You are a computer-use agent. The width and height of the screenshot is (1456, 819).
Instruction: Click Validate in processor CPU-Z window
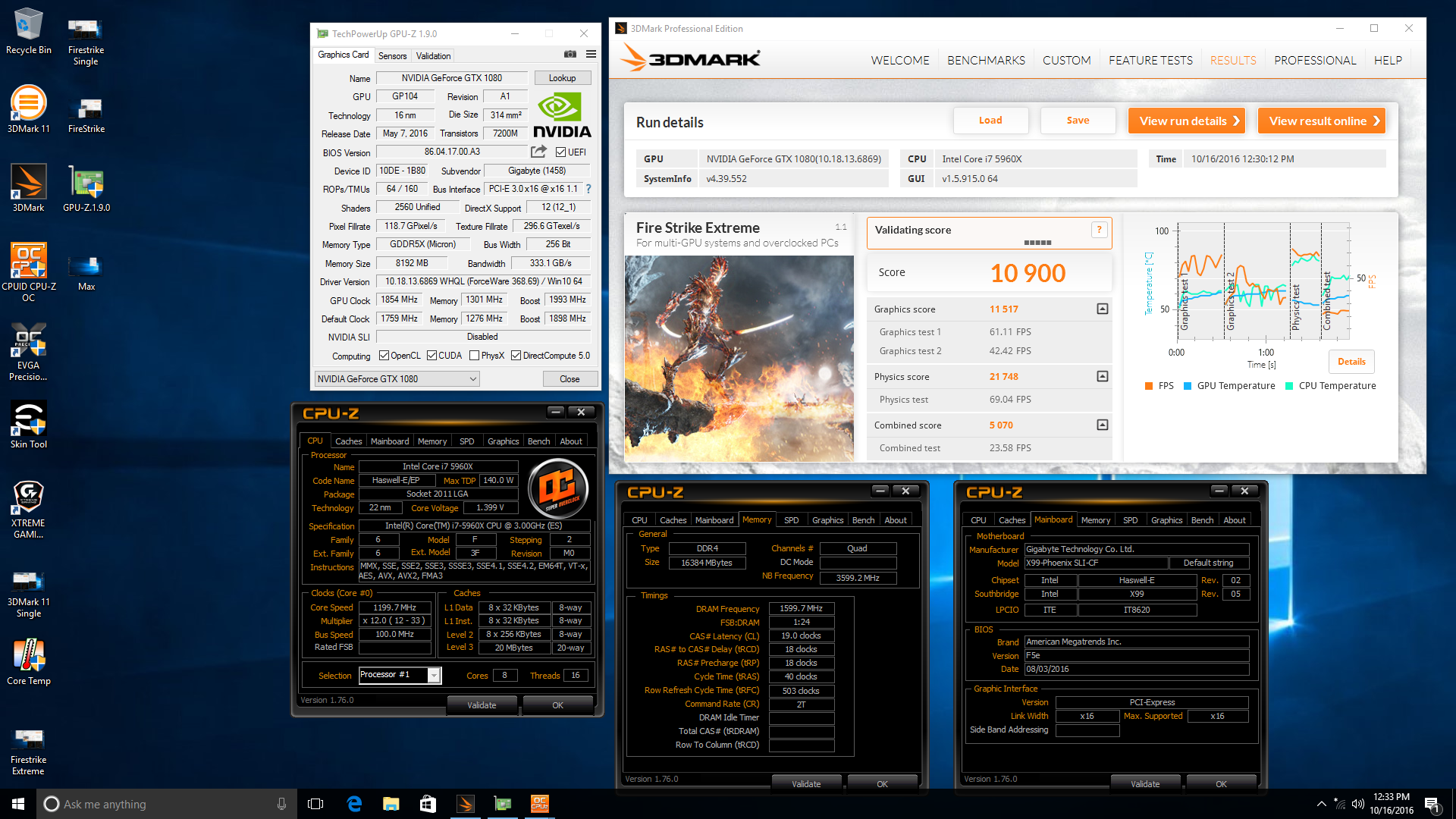[x=482, y=705]
